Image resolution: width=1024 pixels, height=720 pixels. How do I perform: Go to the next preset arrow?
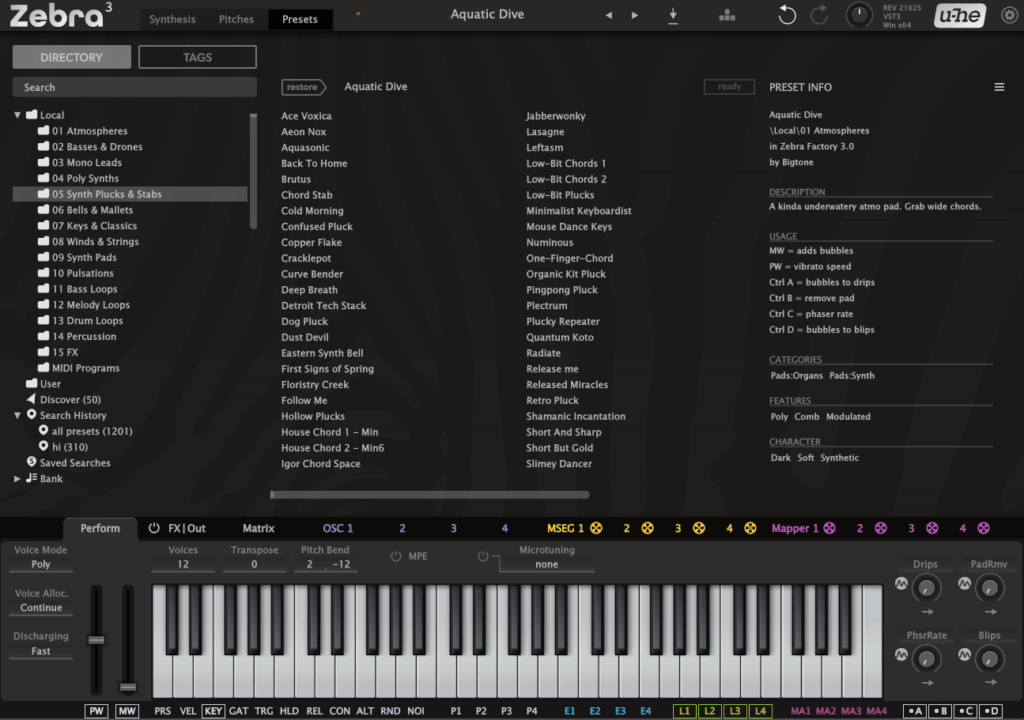[635, 16]
